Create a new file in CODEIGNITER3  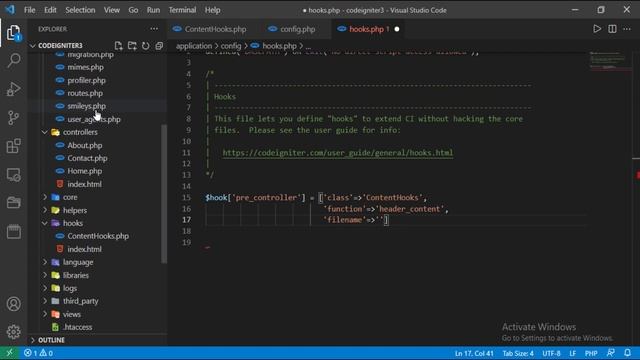point(118,45)
